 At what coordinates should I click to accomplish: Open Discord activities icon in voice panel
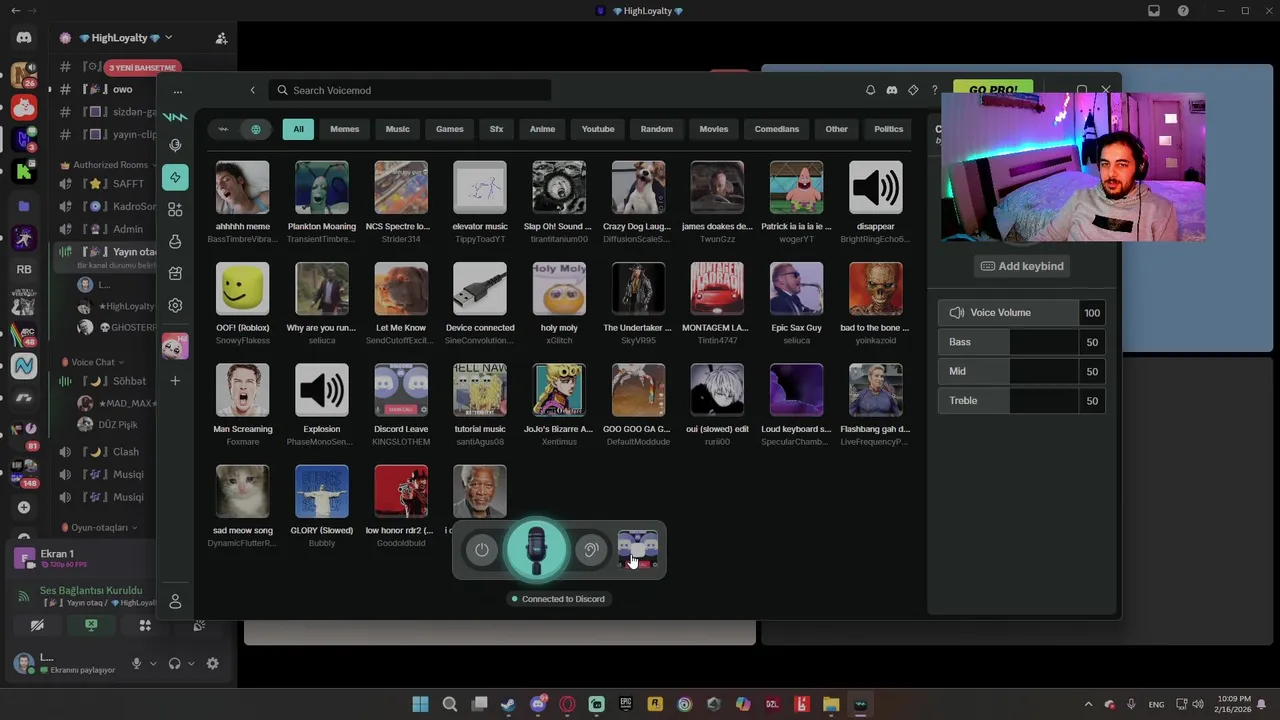145,625
